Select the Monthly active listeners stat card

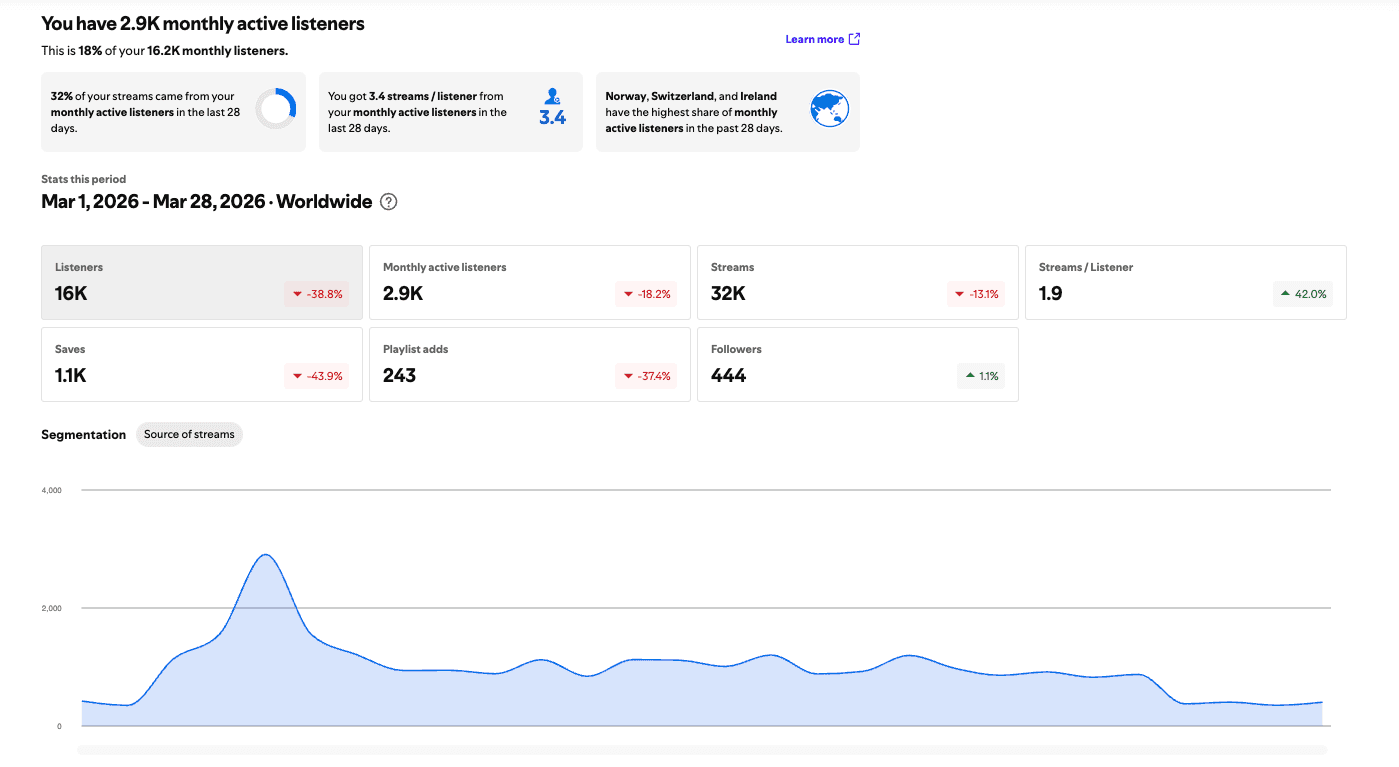click(530, 283)
